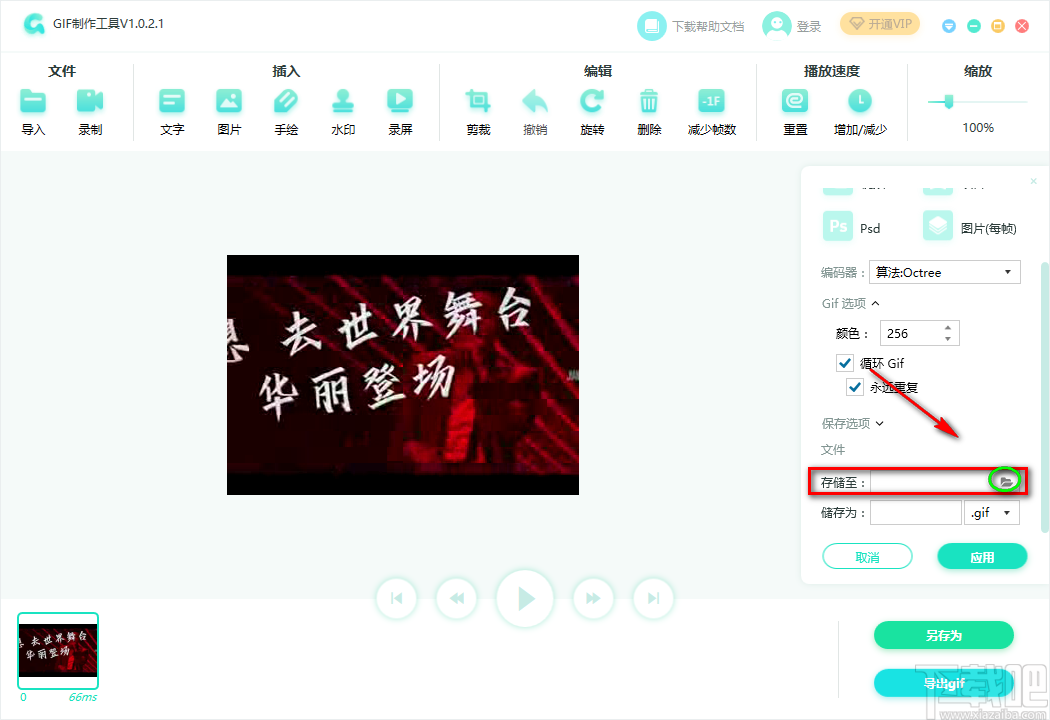The width and height of the screenshot is (1050, 720).
Task: Toggle the 删除 (delete) frame action
Action: pos(648,103)
